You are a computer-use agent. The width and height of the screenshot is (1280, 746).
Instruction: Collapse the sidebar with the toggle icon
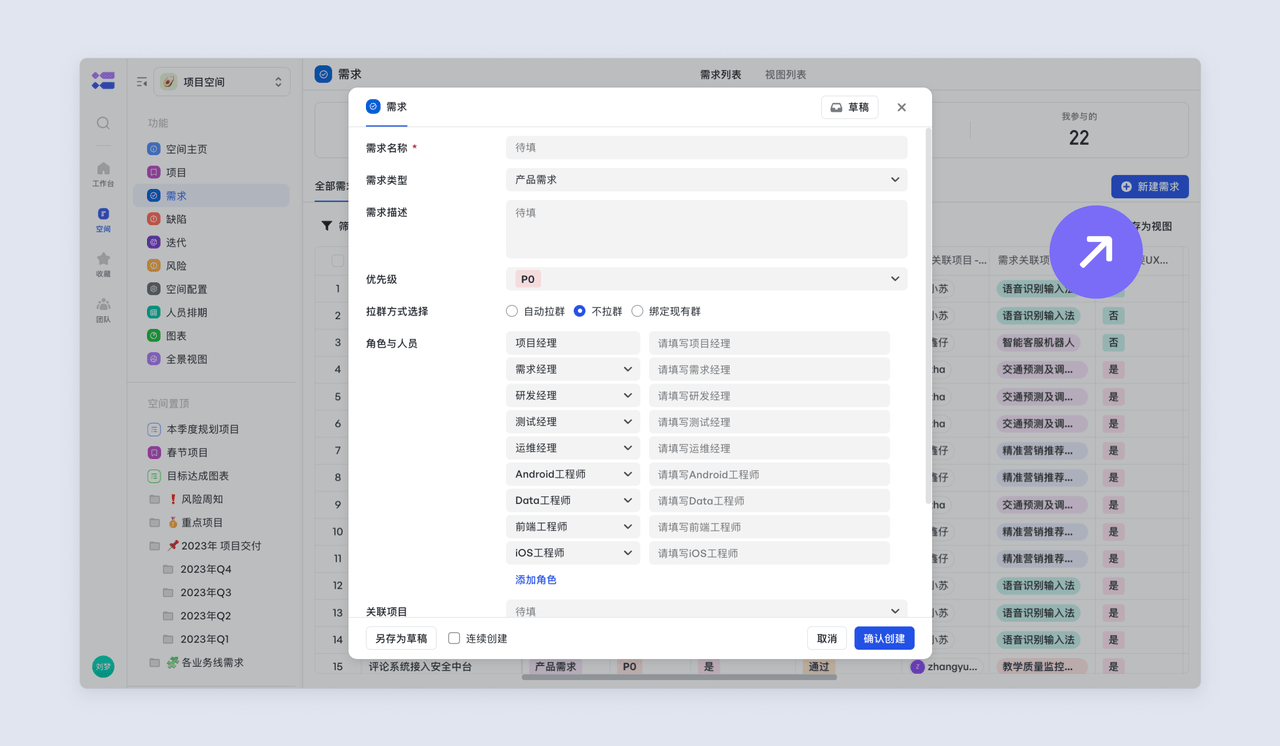pyautogui.click(x=142, y=82)
